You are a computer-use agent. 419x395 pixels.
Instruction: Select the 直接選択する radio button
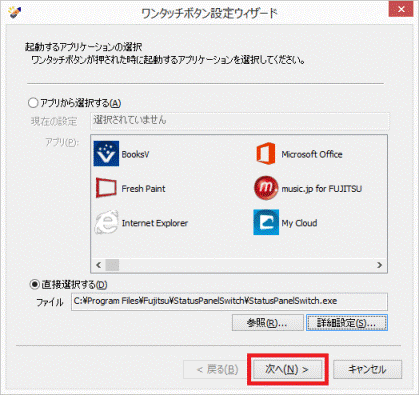34,284
